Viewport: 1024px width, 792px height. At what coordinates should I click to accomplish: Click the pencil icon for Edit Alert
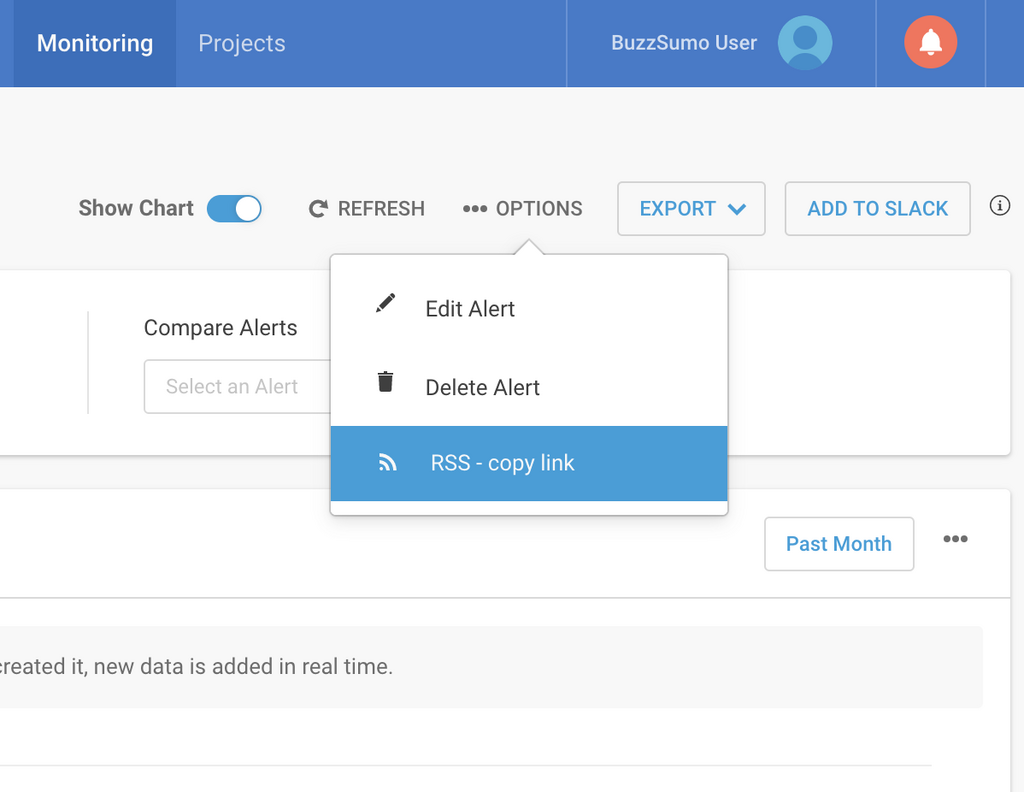coord(386,304)
